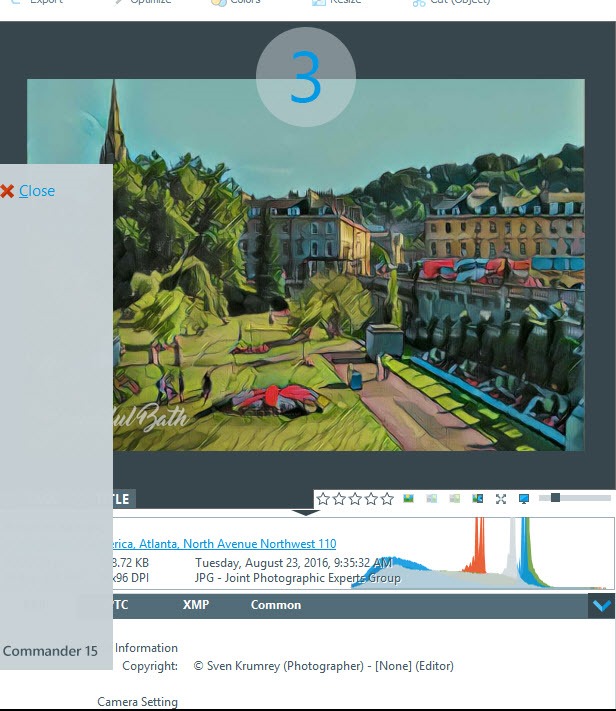Switch to the XMP metadata tab
This screenshot has width=616, height=711.
point(196,605)
